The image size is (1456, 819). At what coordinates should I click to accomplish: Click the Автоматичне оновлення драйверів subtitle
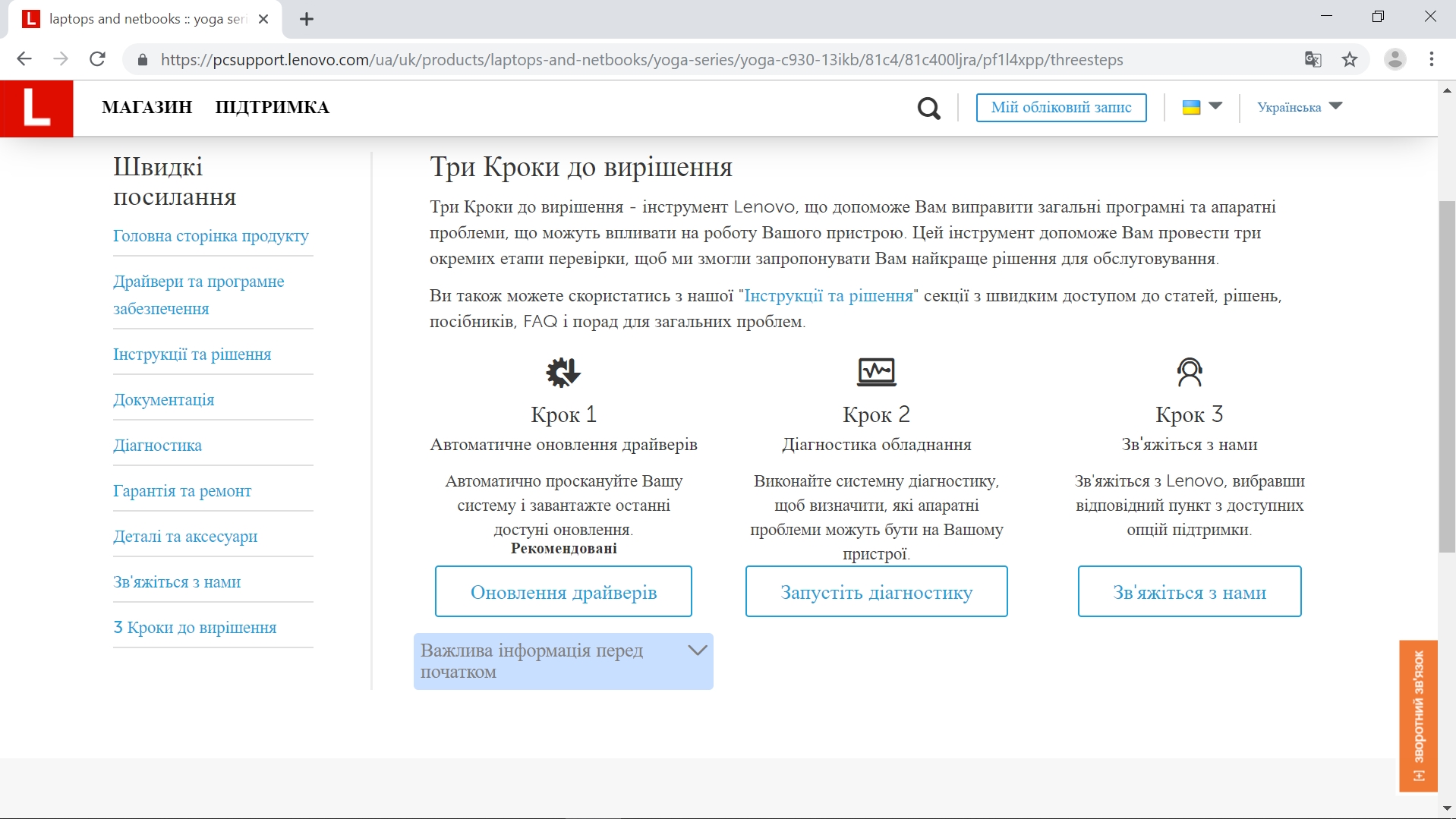coord(563,445)
